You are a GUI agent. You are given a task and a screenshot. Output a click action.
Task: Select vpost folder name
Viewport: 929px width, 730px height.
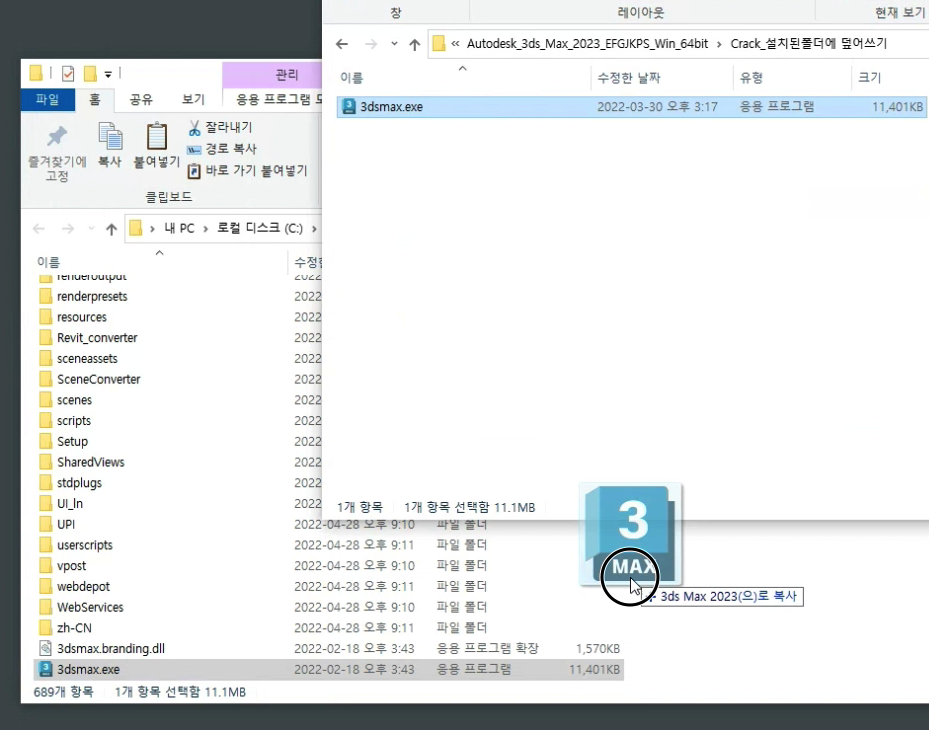tap(72, 566)
